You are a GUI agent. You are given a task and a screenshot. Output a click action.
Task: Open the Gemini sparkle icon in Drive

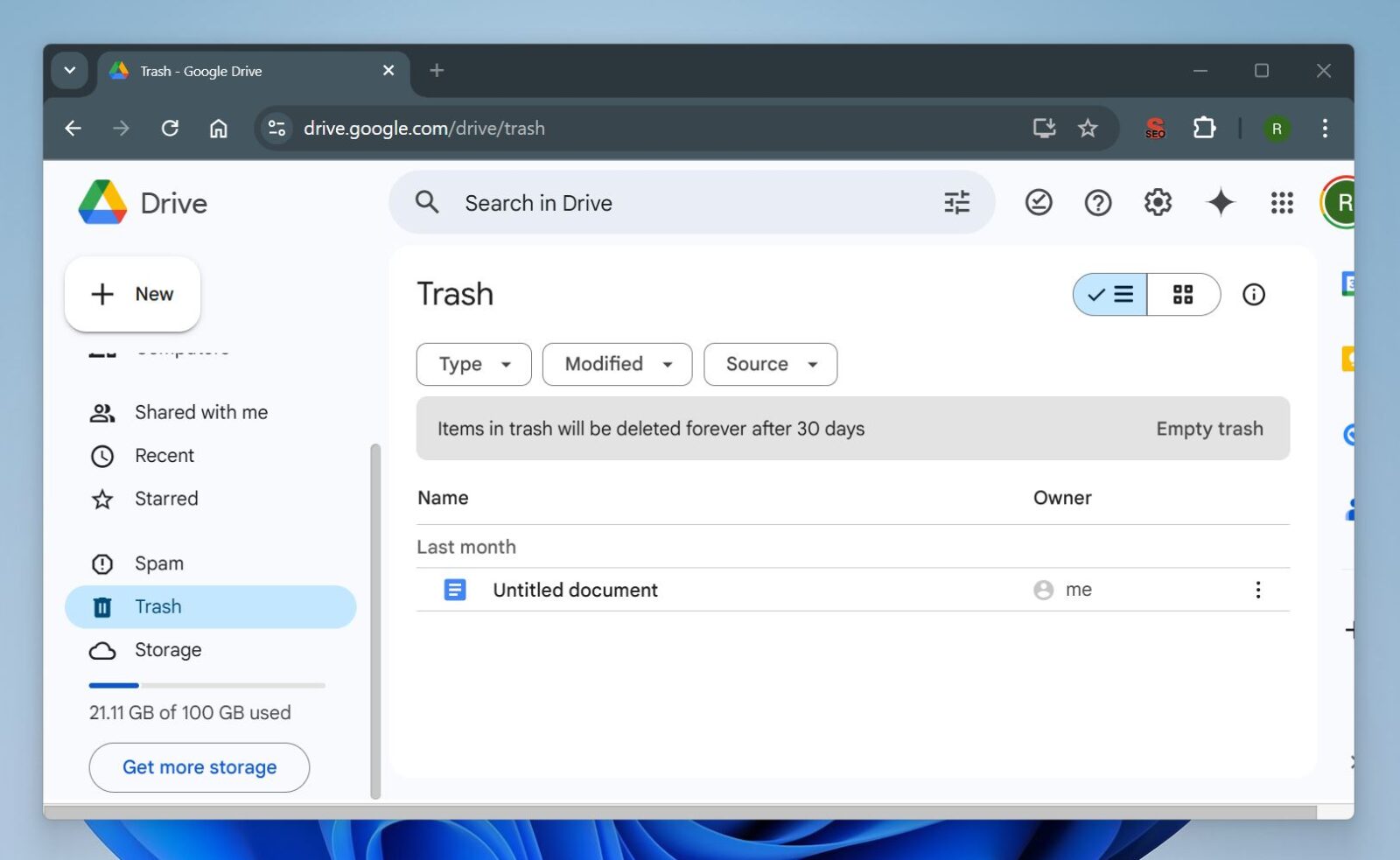click(1221, 202)
